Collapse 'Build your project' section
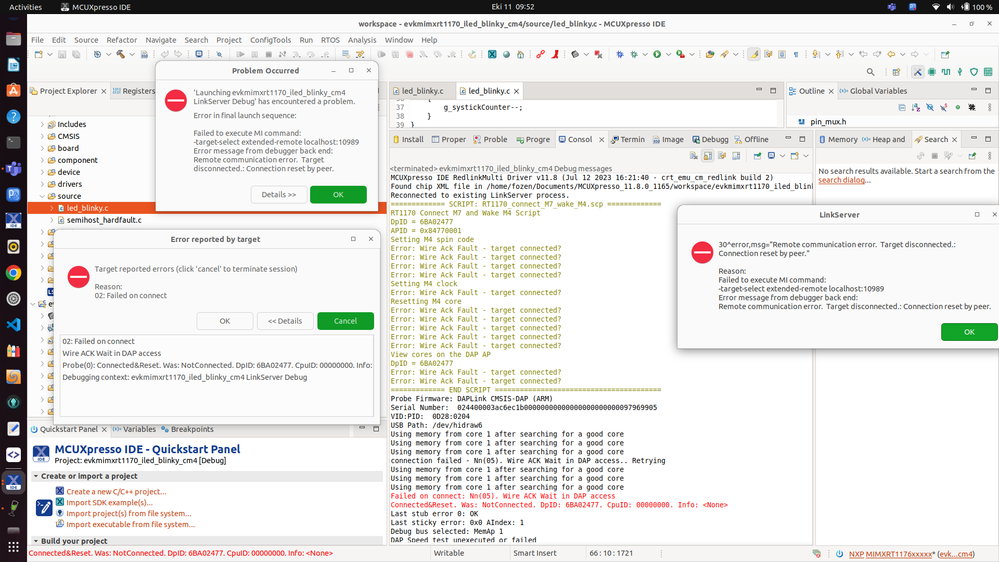Viewport: 999px width, 562px height. tap(36, 541)
